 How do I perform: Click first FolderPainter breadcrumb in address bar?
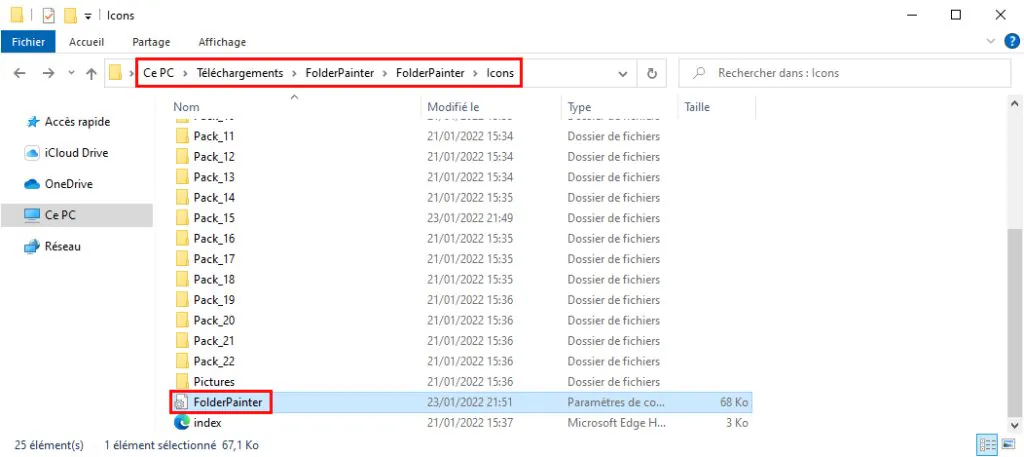click(x=340, y=73)
